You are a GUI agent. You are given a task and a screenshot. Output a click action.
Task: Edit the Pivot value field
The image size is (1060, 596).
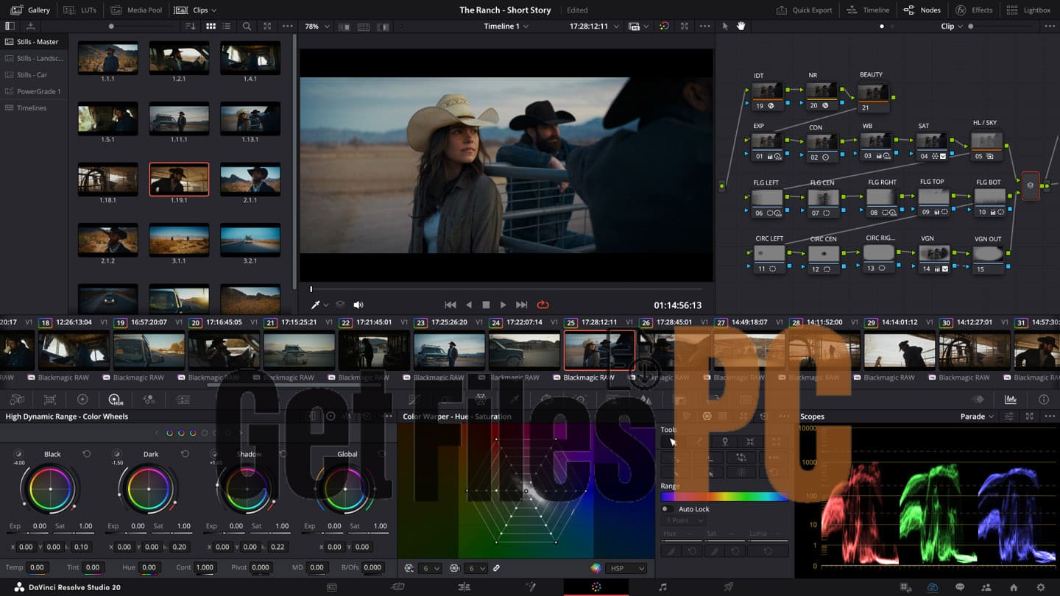click(x=260, y=568)
